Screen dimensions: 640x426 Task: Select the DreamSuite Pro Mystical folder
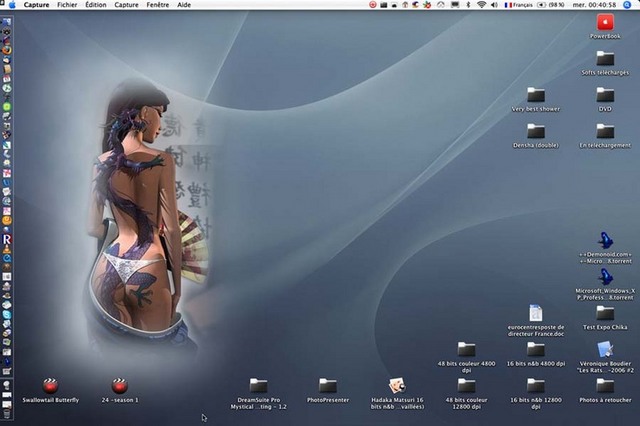258,393
